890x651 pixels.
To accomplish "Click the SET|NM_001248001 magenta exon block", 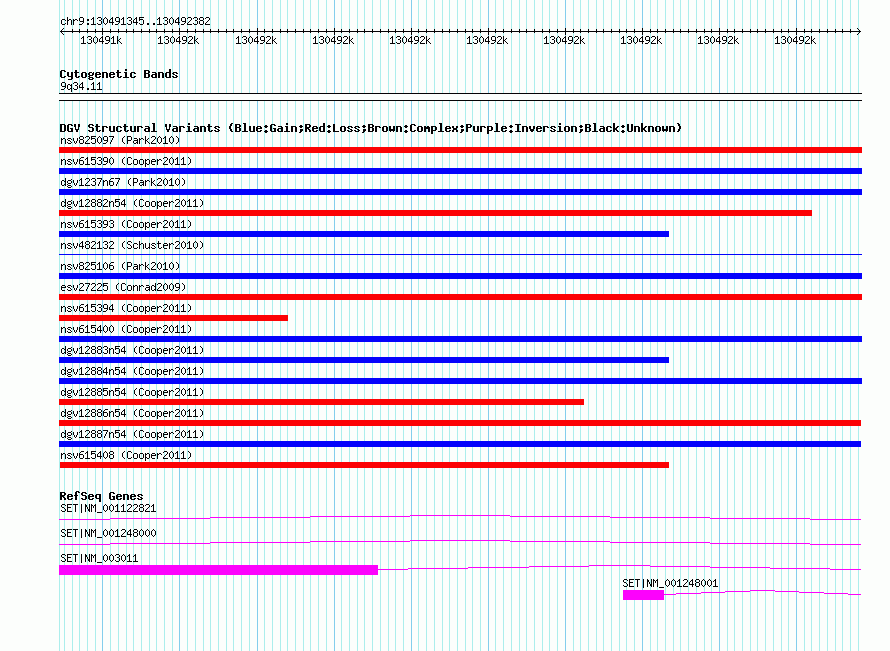I will [643, 595].
